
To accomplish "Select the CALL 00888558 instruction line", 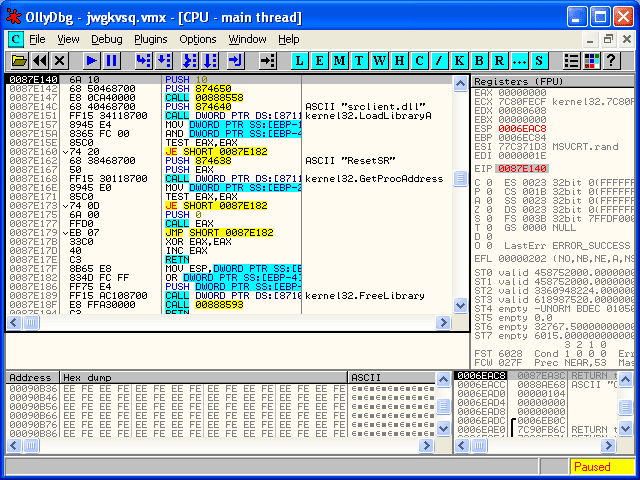I will (x=230, y=98).
